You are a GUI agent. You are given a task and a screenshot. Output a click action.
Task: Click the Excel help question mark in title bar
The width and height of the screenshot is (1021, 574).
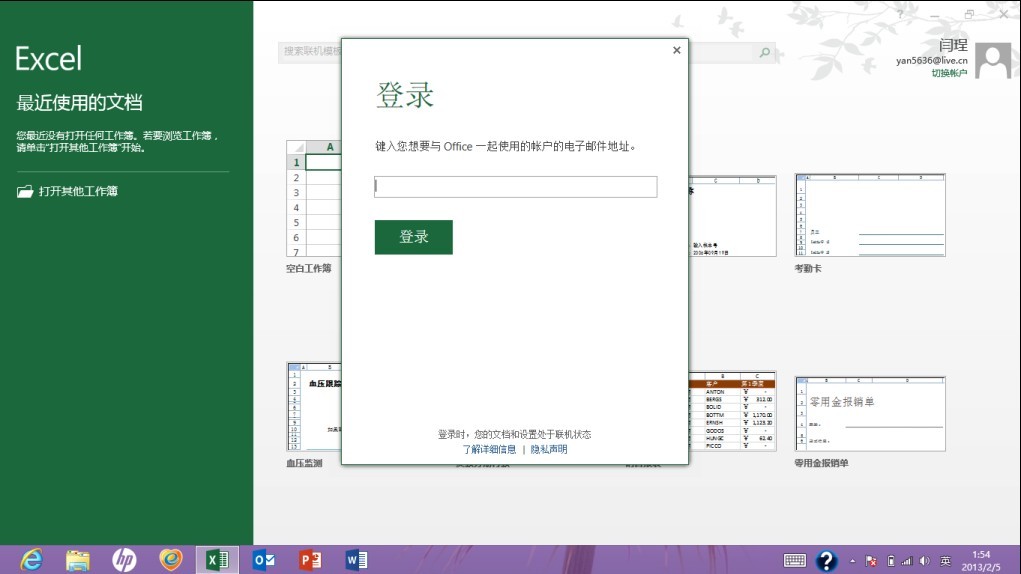(900, 14)
